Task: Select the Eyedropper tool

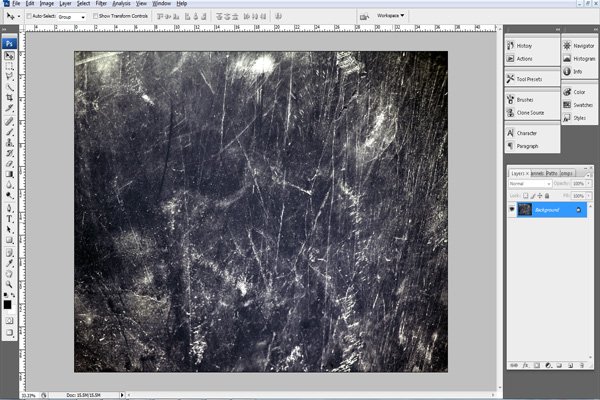Action: (9, 263)
